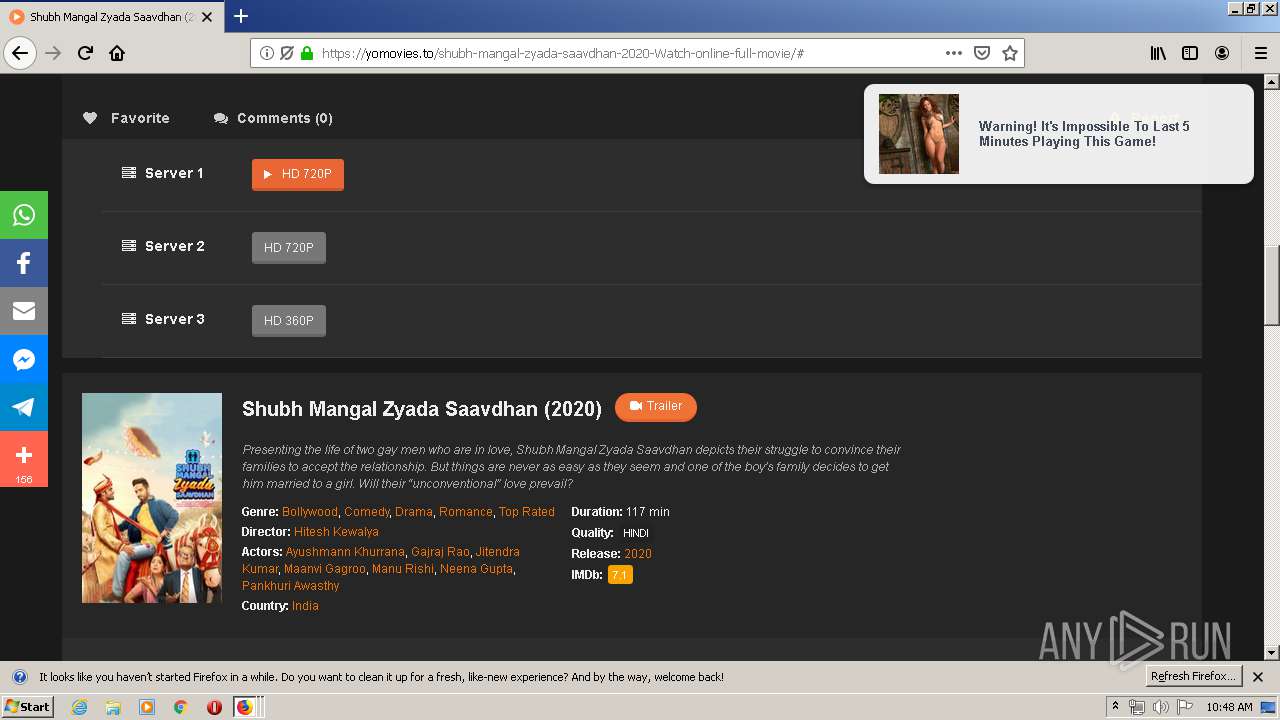Open Firefox hamburger menu

tap(1261, 53)
